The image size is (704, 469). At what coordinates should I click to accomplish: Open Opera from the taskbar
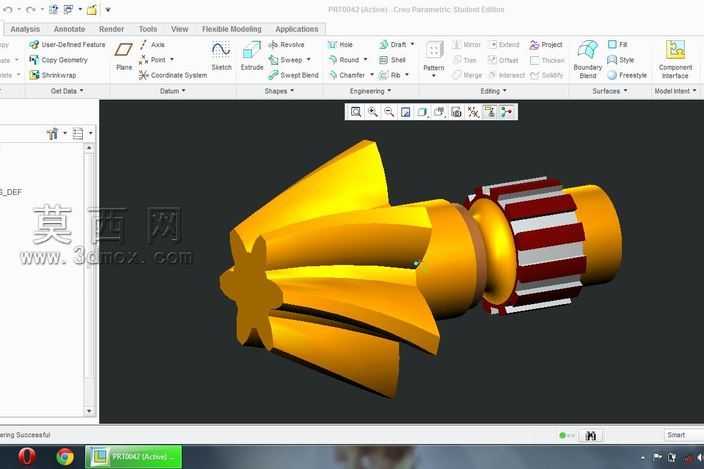point(27,457)
